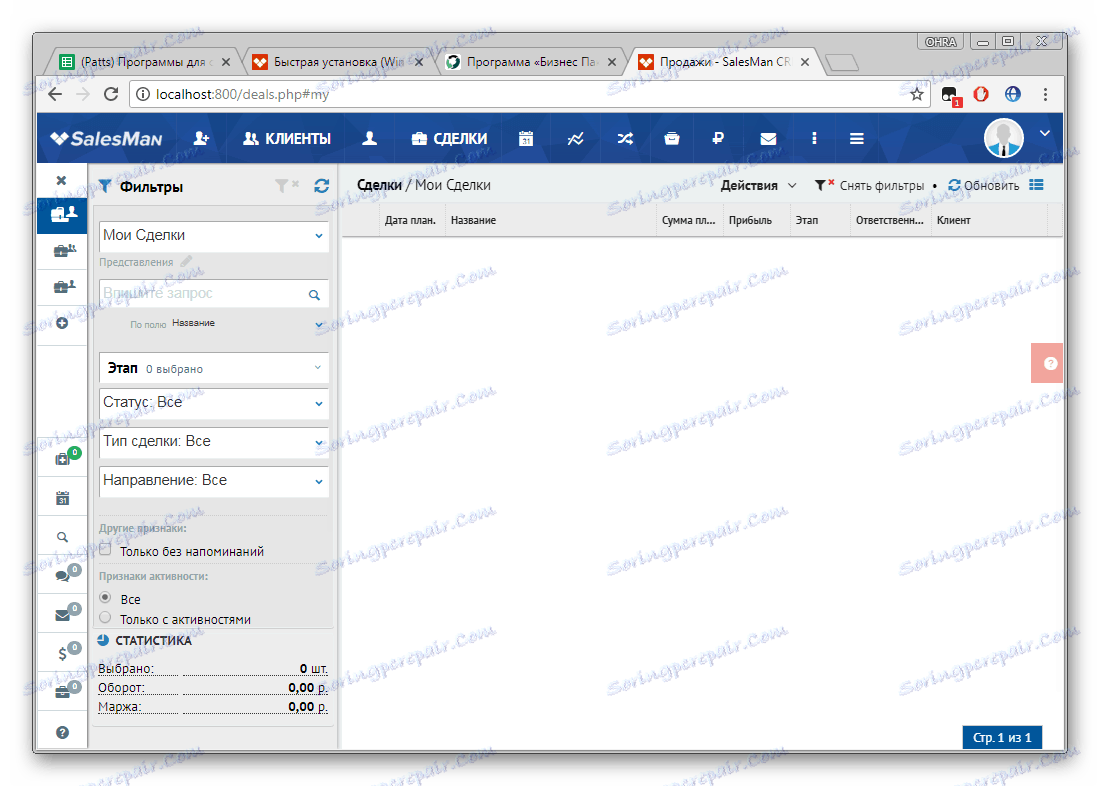1100x786 pixels.
Task: Refresh filters using the circular arrows icon
Action: (x=321, y=185)
